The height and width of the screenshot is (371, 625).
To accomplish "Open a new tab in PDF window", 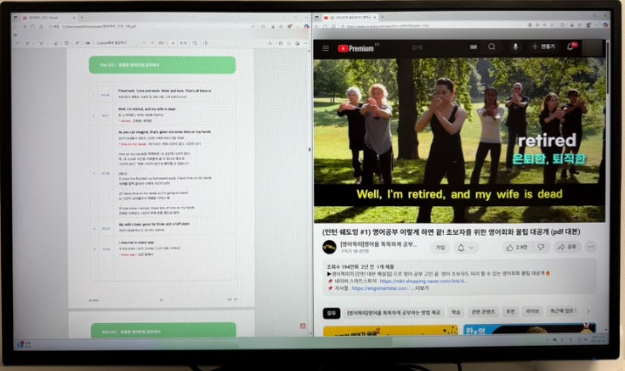I will pyautogui.click(x=82, y=18).
